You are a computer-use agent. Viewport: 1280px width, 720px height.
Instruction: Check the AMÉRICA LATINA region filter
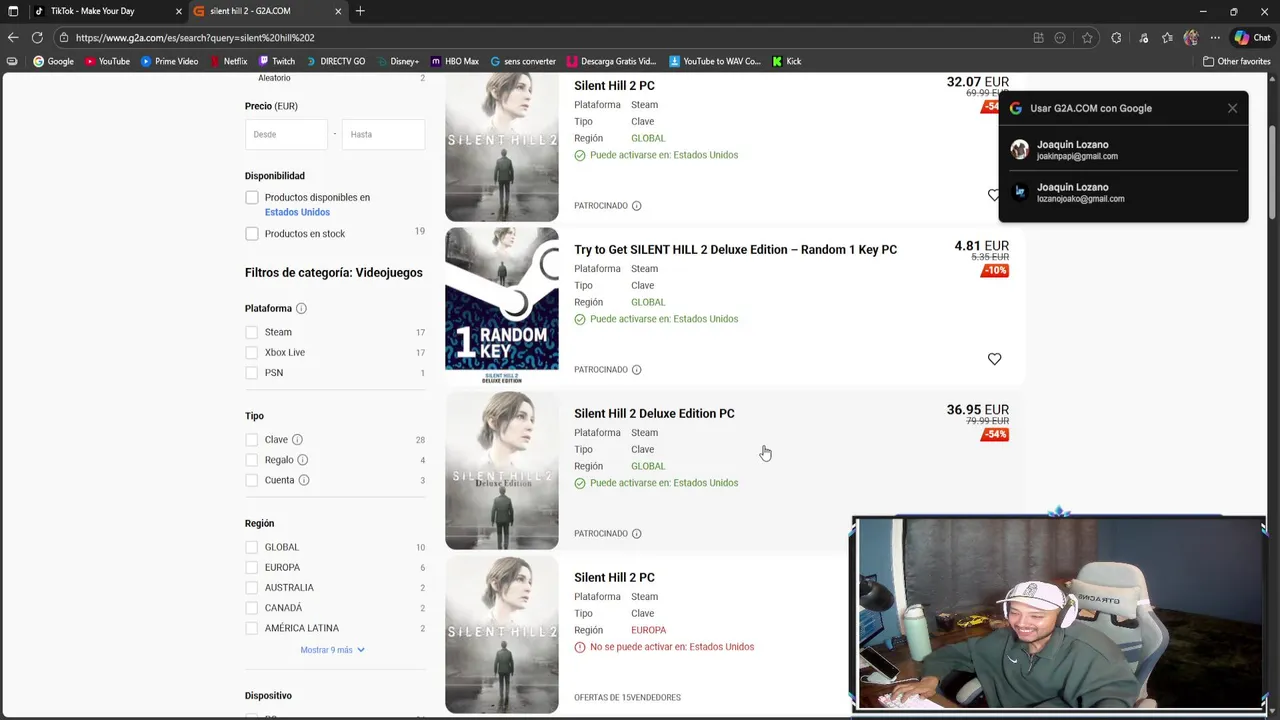click(x=252, y=628)
